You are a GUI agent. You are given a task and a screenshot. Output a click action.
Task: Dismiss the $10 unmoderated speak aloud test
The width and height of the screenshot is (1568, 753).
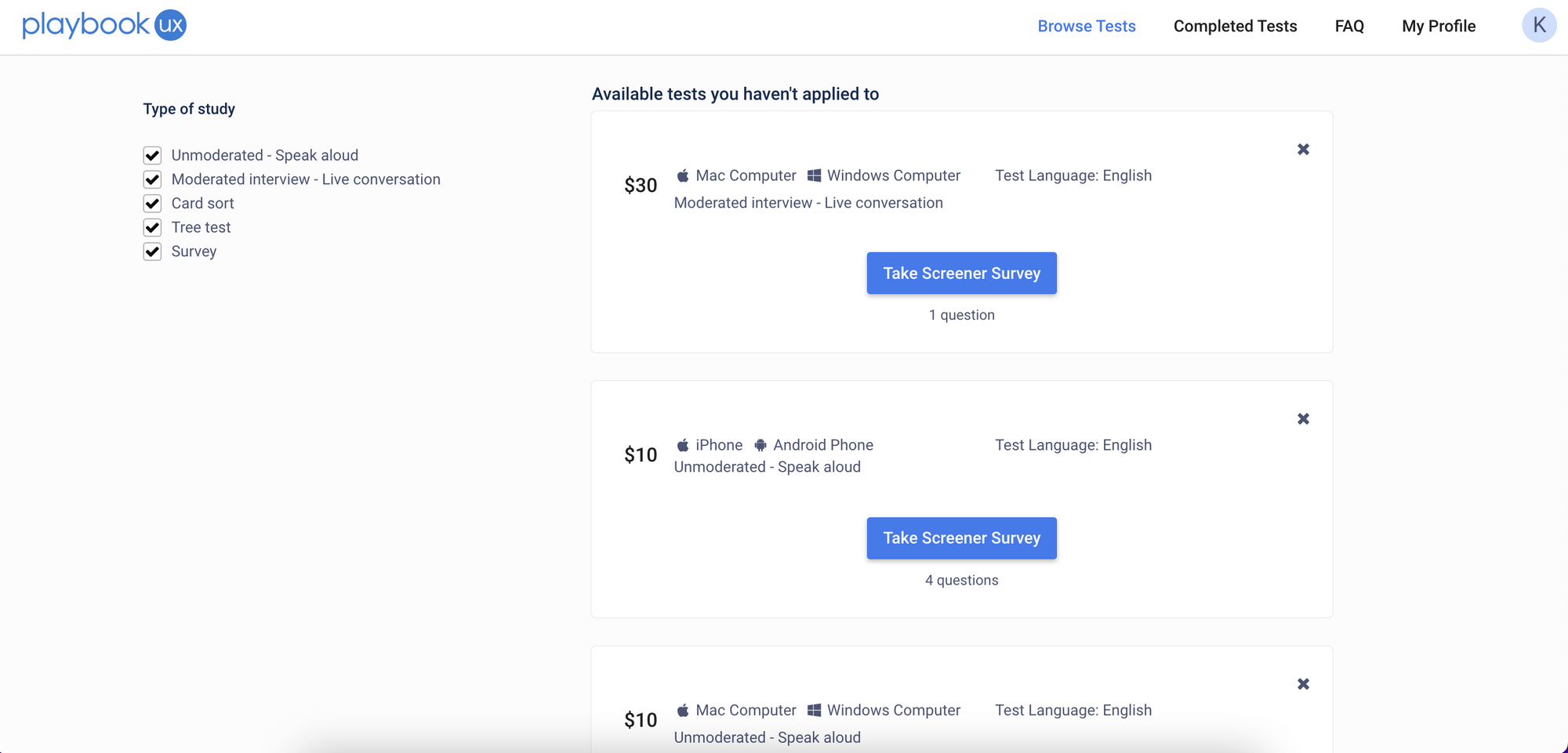coord(1304,418)
